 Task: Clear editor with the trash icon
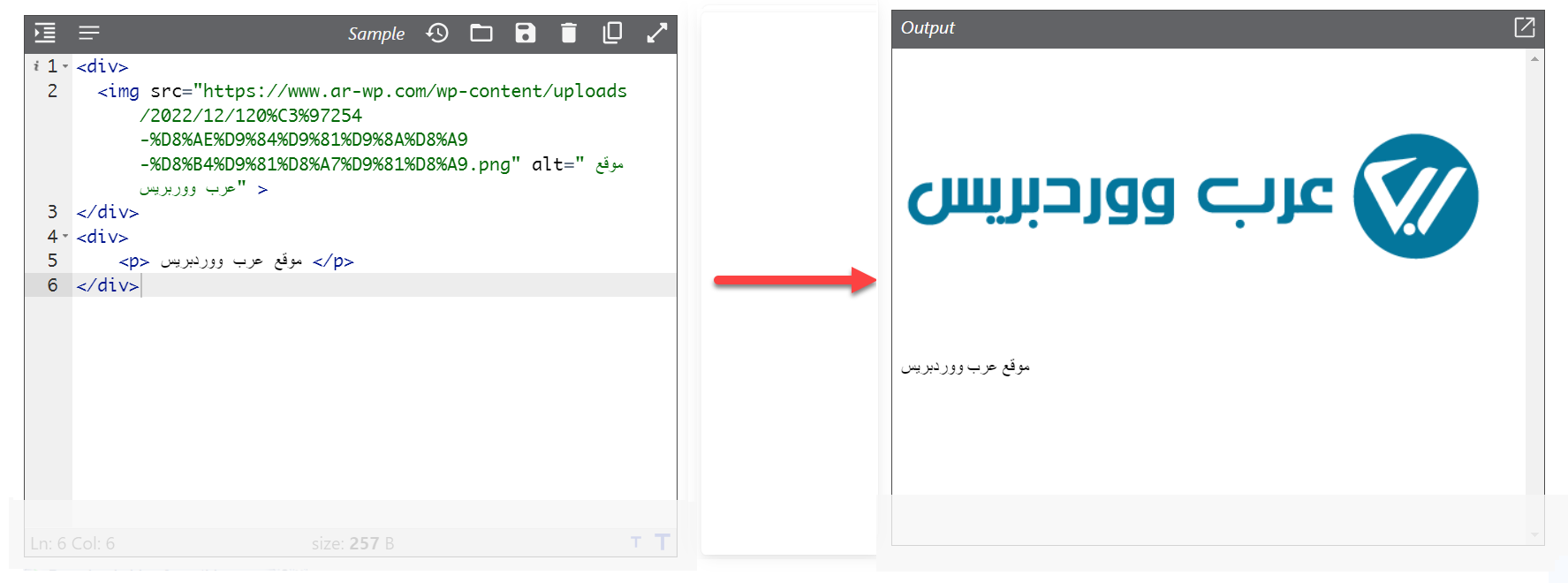point(569,33)
